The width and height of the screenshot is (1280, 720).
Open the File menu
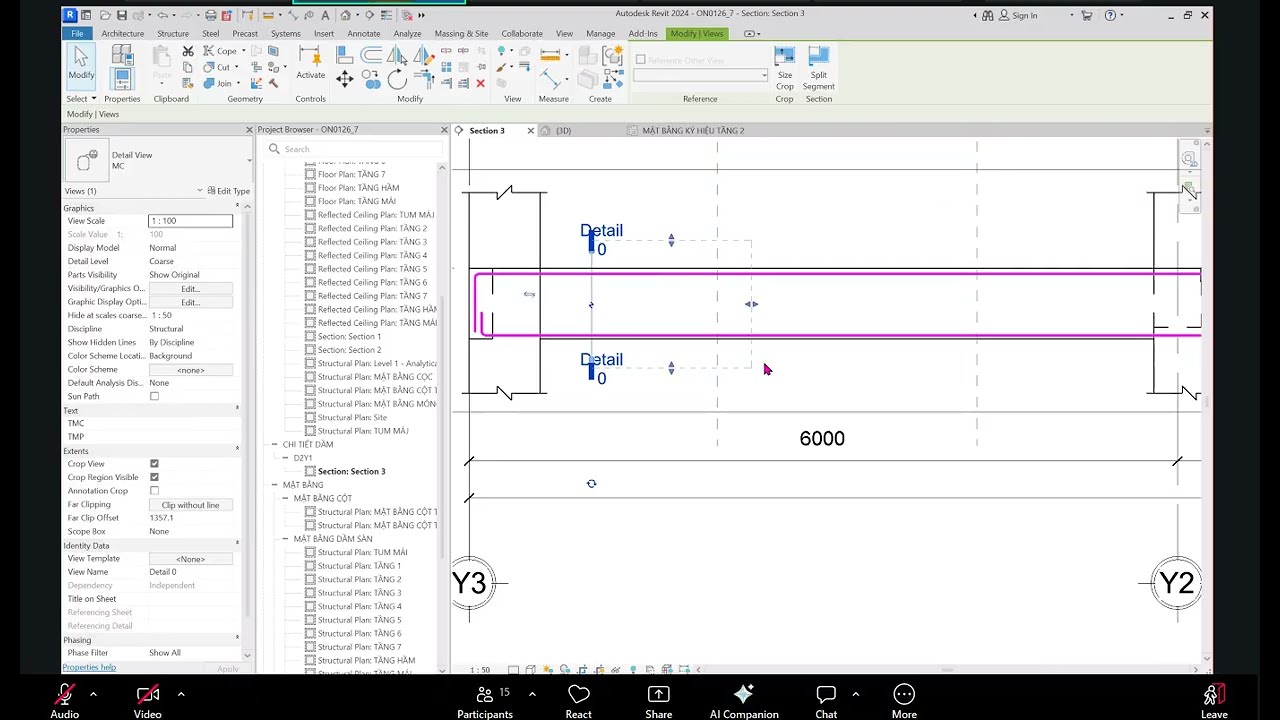[x=77, y=34]
